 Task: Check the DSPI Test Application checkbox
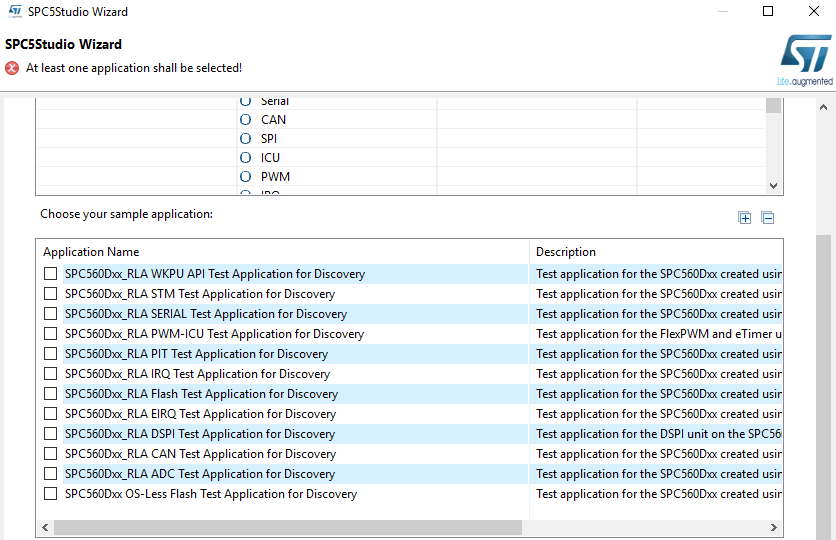click(x=51, y=433)
